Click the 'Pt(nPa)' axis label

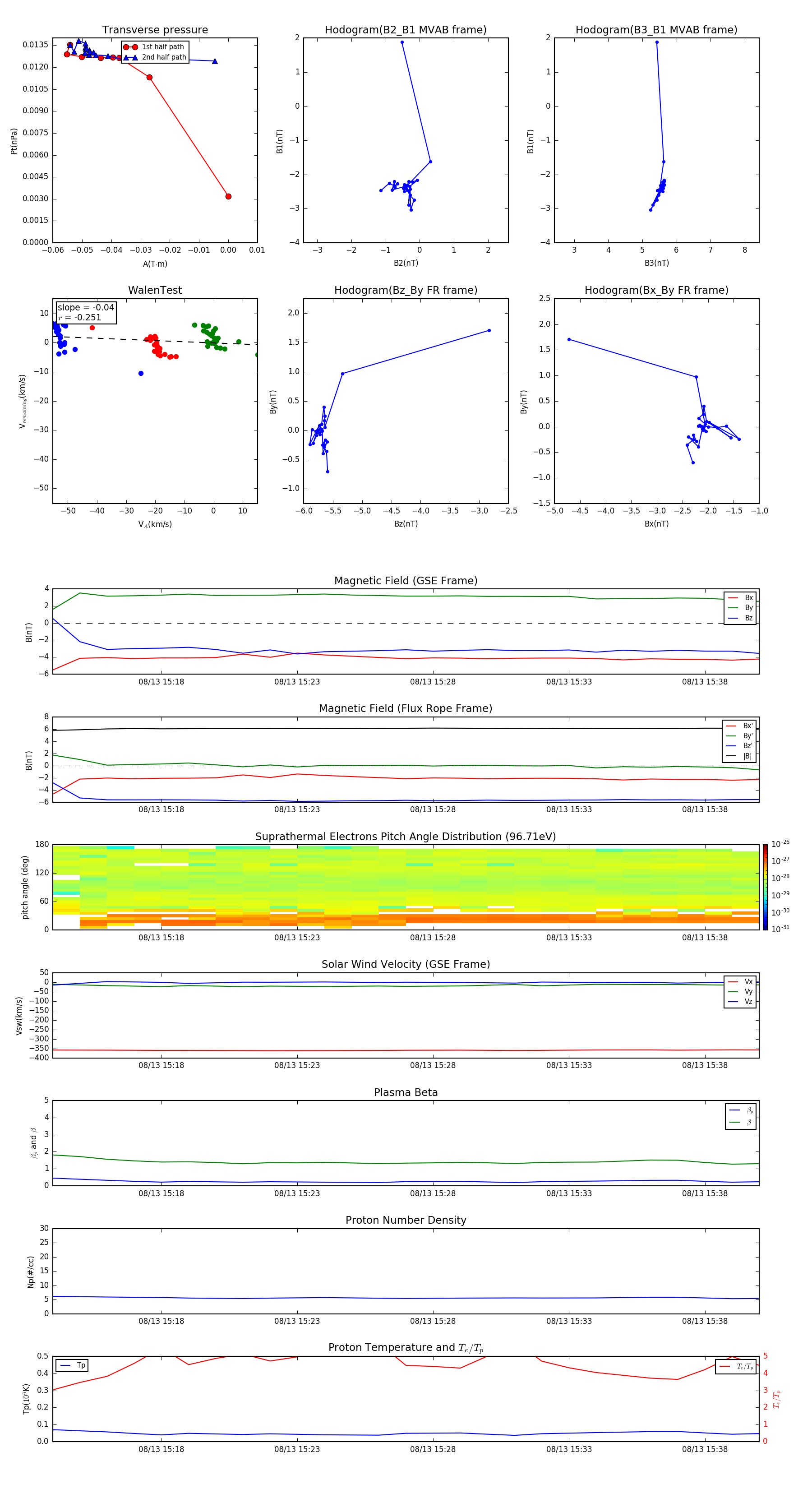point(14,141)
